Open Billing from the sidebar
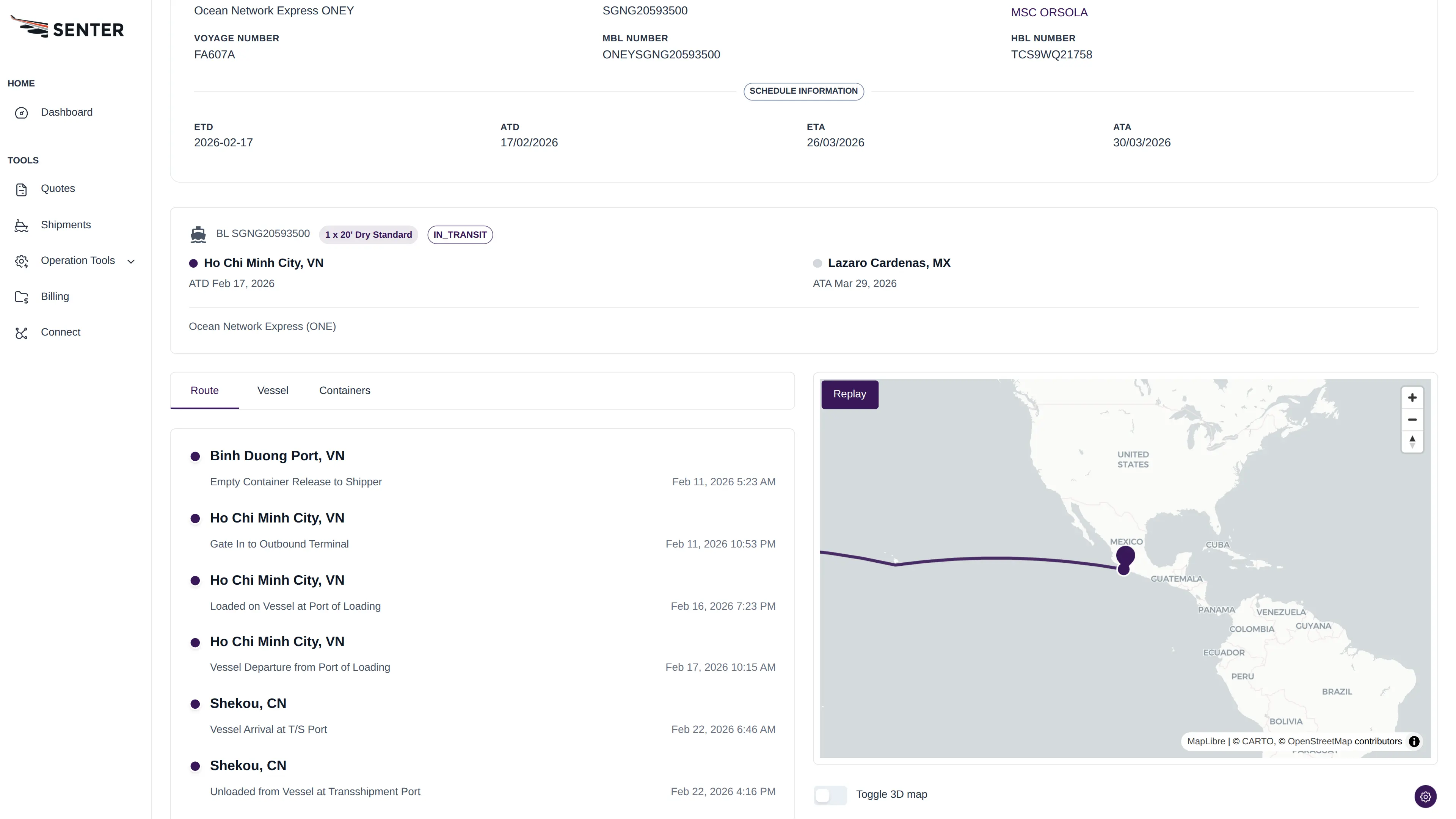 [55, 297]
